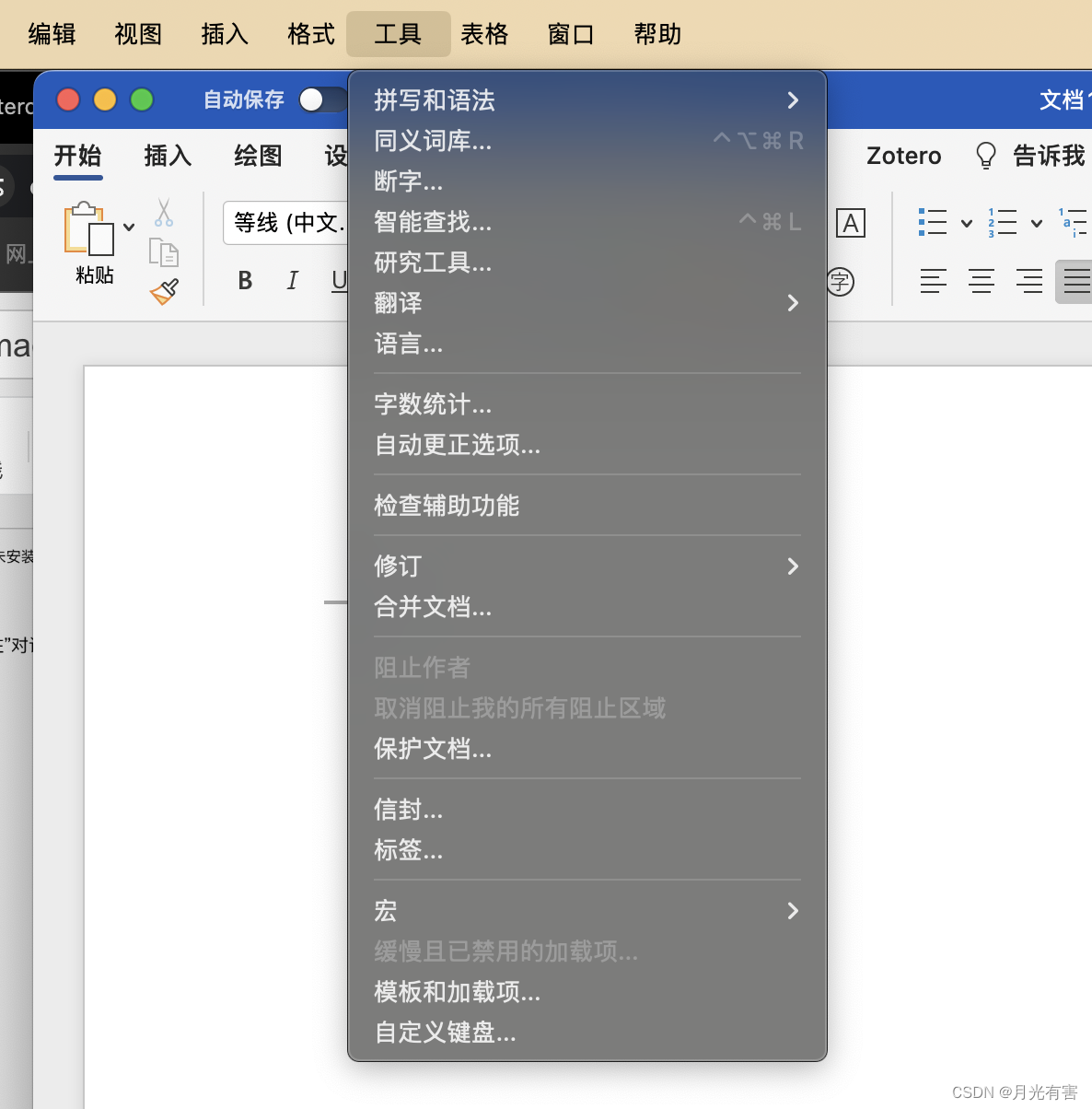1092x1109 pixels.
Task: Toggle the 自动保存 AutoSave switch
Action: pyautogui.click(x=323, y=99)
